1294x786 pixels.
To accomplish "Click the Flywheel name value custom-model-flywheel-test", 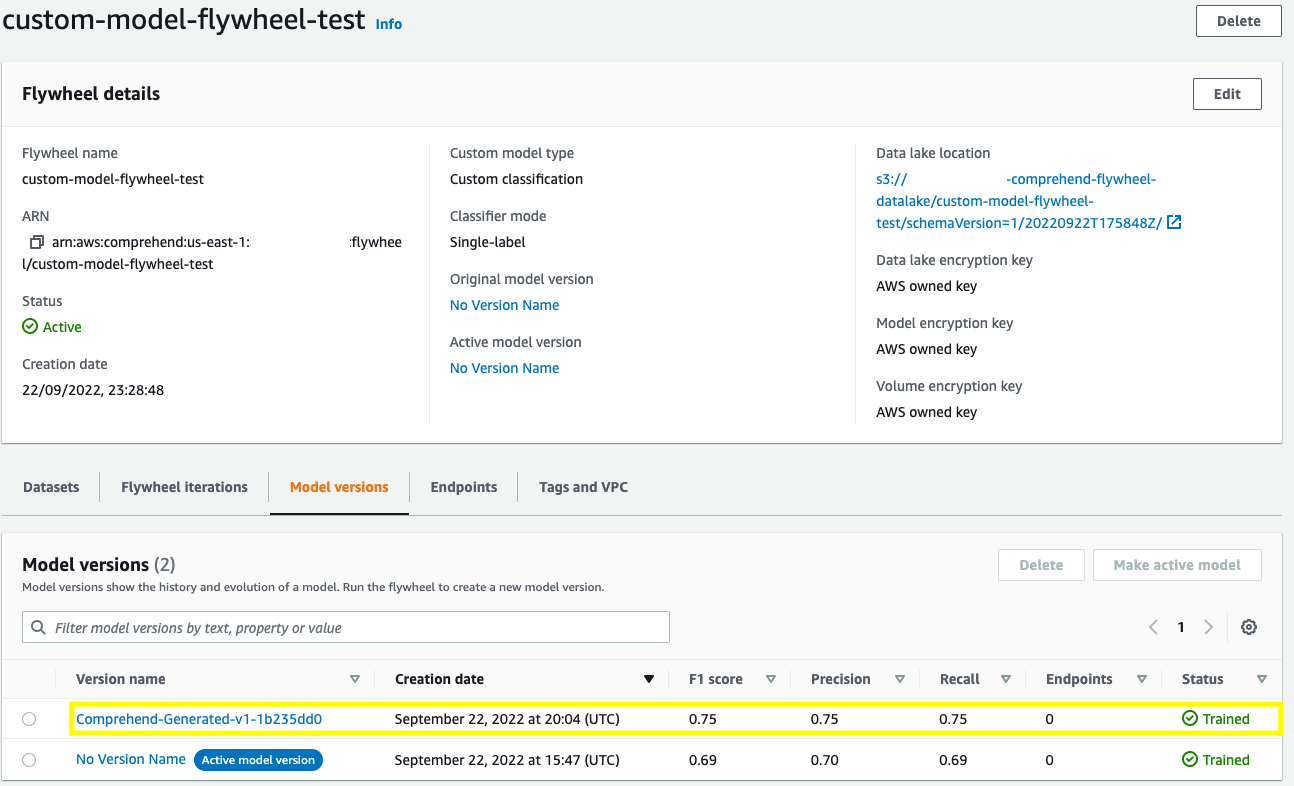I will (113, 179).
